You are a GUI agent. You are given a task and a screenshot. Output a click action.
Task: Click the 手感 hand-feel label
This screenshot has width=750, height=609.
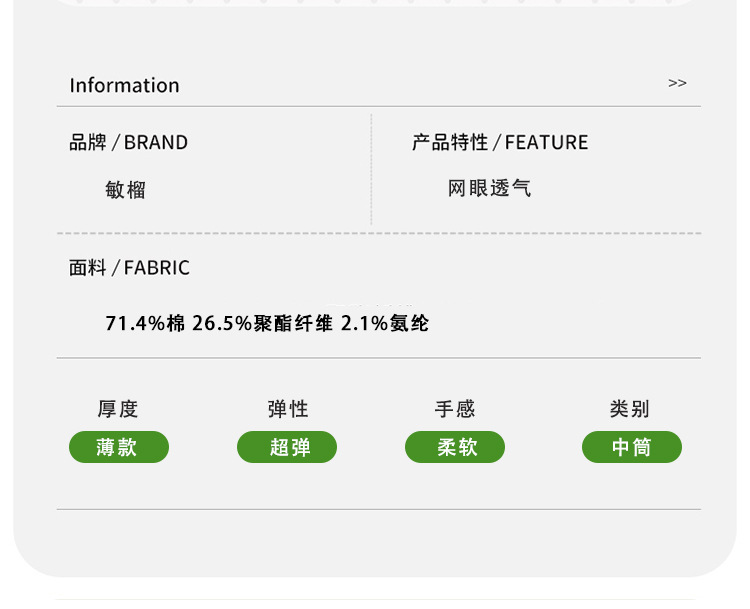click(x=455, y=408)
